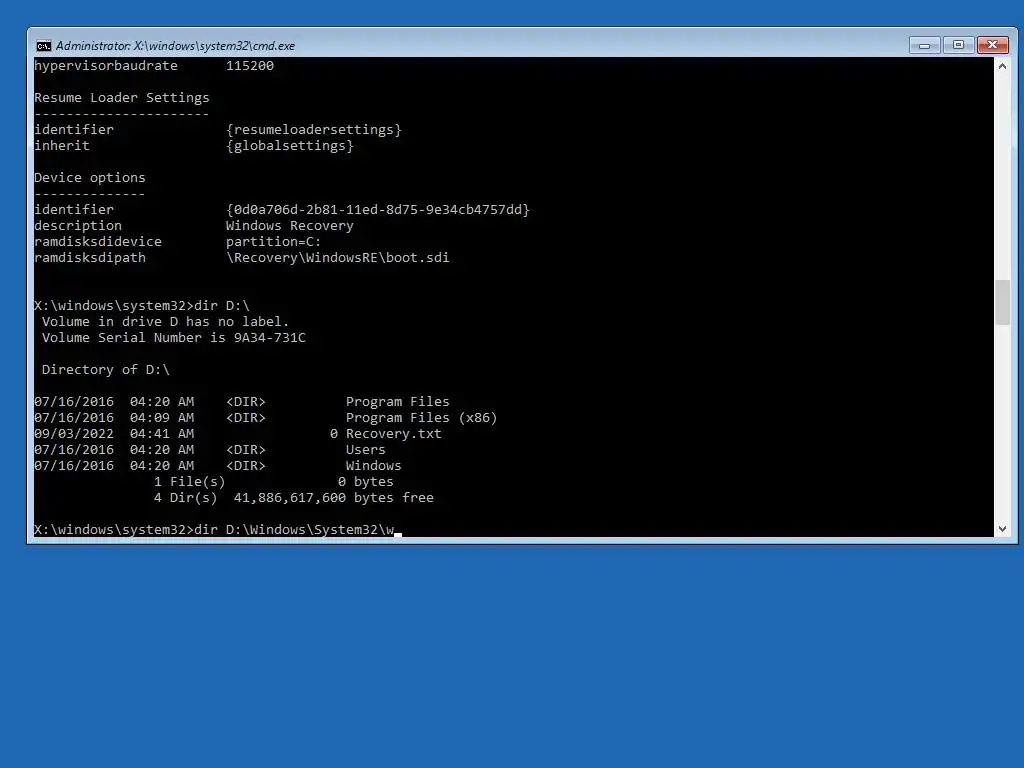The height and width of the screenshot is (768, 1024).
Task: Click the 'Recovery.txt' file entry
Action: pyautogui.click(x=394, y=434)
